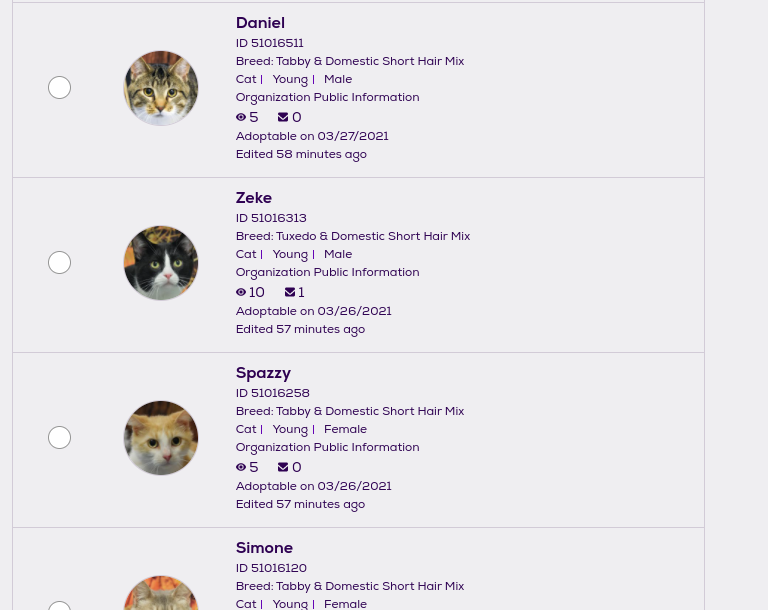Select the radio button for Simone
Viewport: 768px width, 610px height.
(60, 606)
